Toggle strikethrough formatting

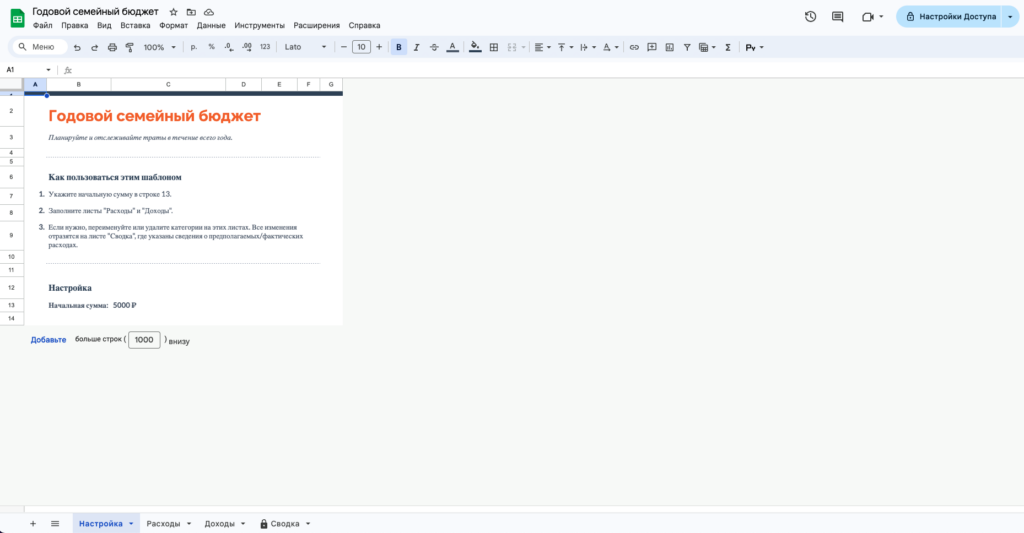pyautogui.click(x=434, y=47)
